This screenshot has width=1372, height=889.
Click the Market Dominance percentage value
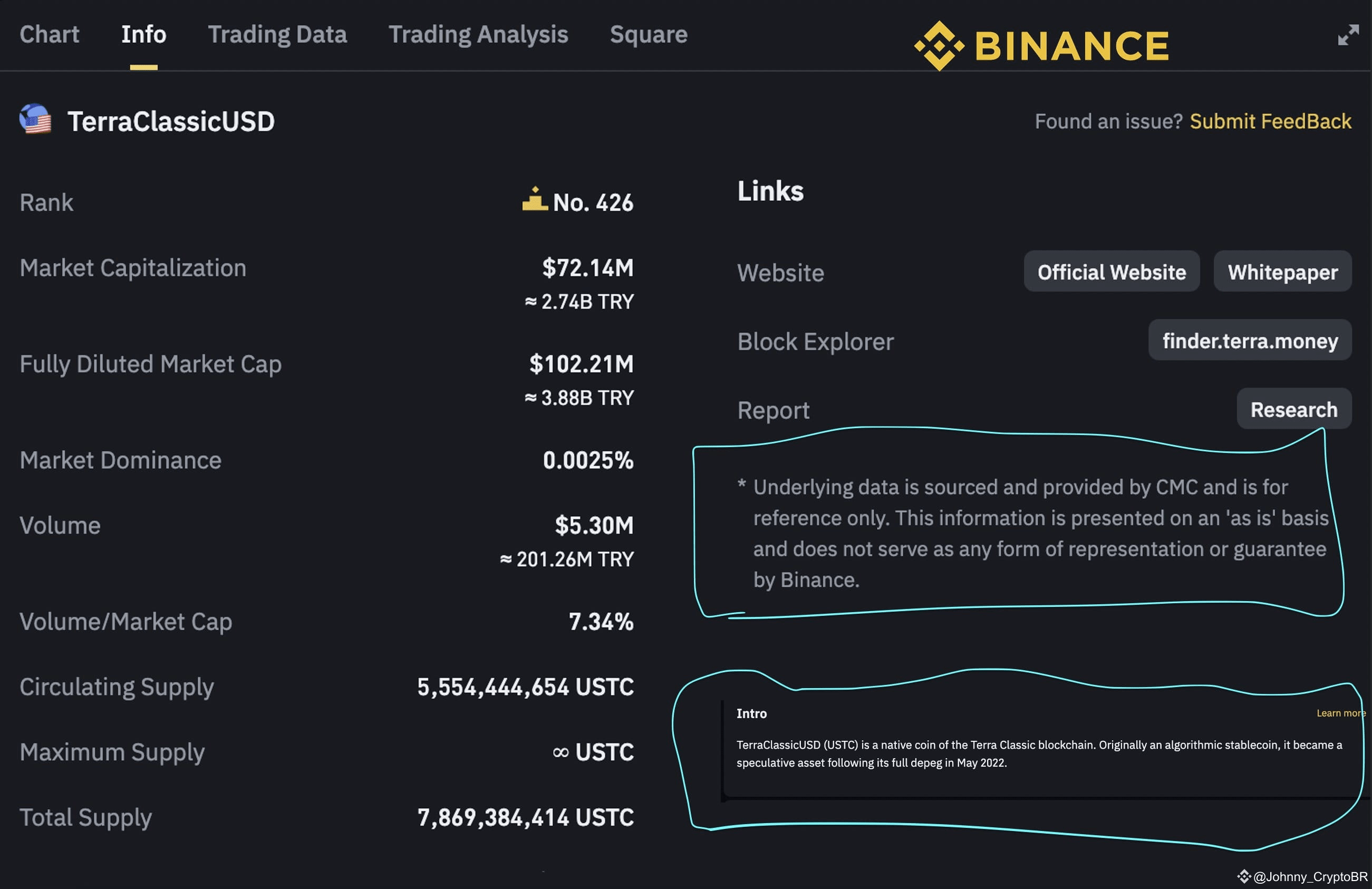[x=588, y=460]
